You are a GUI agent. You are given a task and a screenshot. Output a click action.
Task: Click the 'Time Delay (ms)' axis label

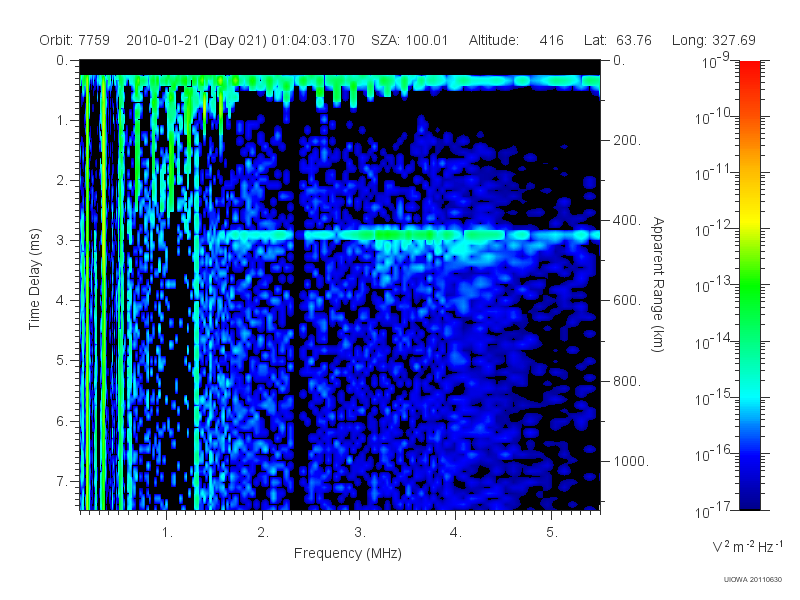34,279
